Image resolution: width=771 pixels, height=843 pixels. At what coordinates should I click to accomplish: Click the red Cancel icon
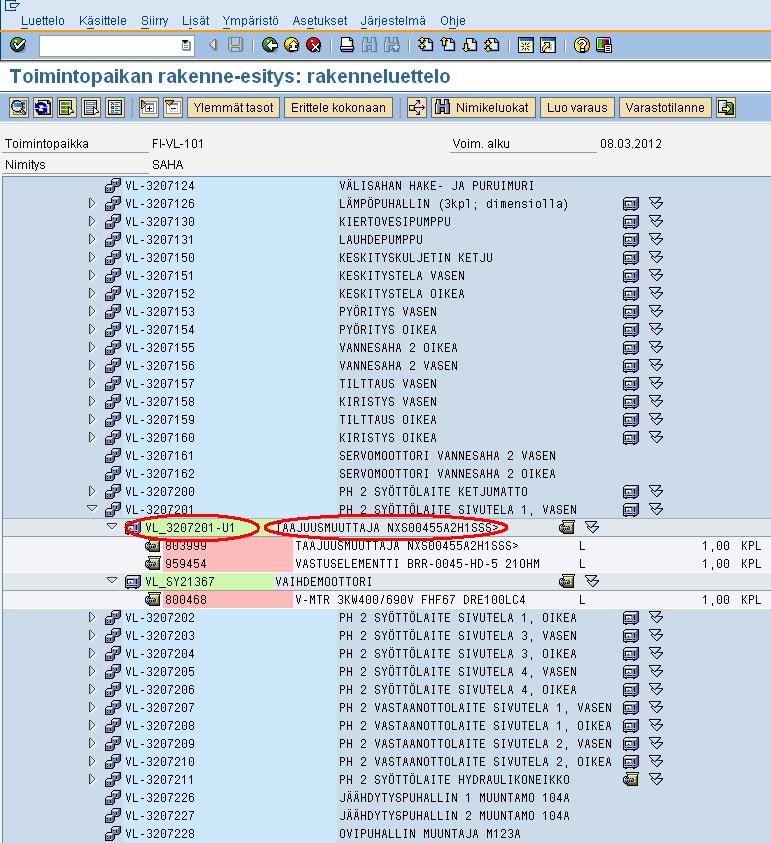[313, 45]
